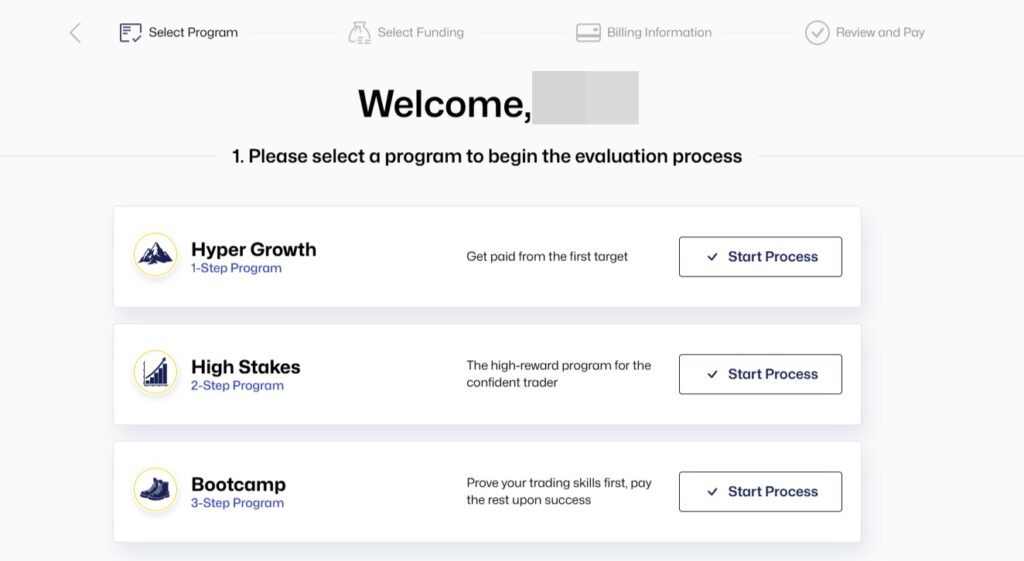
Task: Click the 1-Step Program subtitle link
Action: 236,268
